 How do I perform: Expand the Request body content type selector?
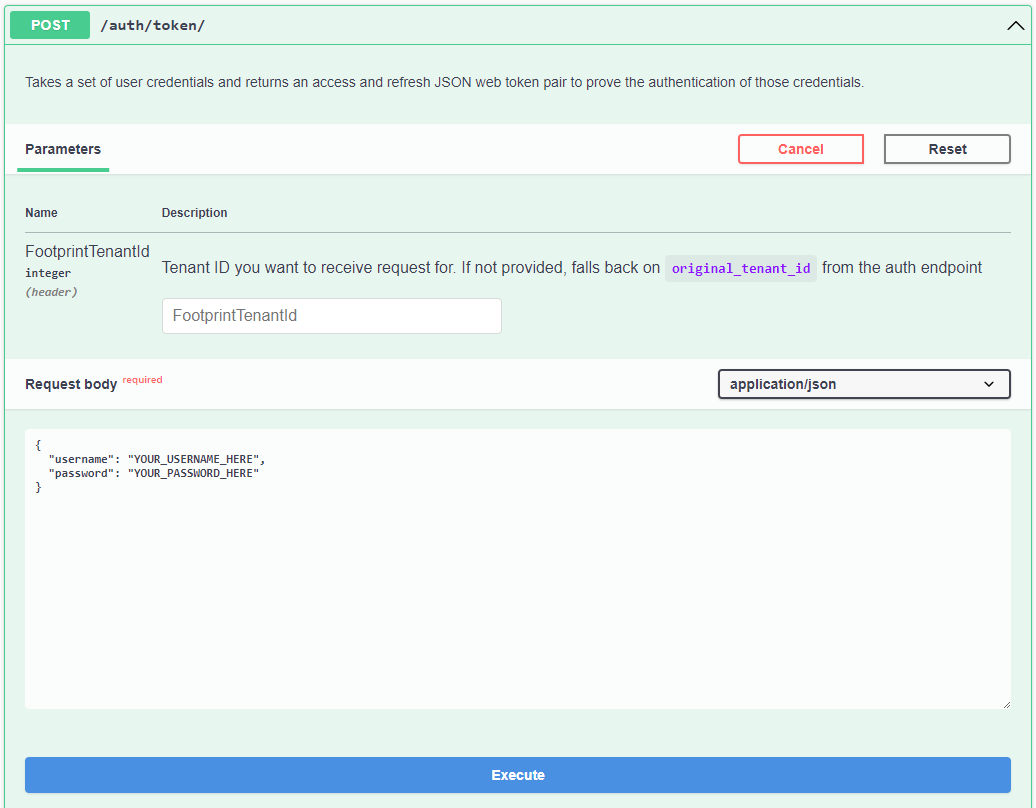pyautogui.click(x=863, y=383)
